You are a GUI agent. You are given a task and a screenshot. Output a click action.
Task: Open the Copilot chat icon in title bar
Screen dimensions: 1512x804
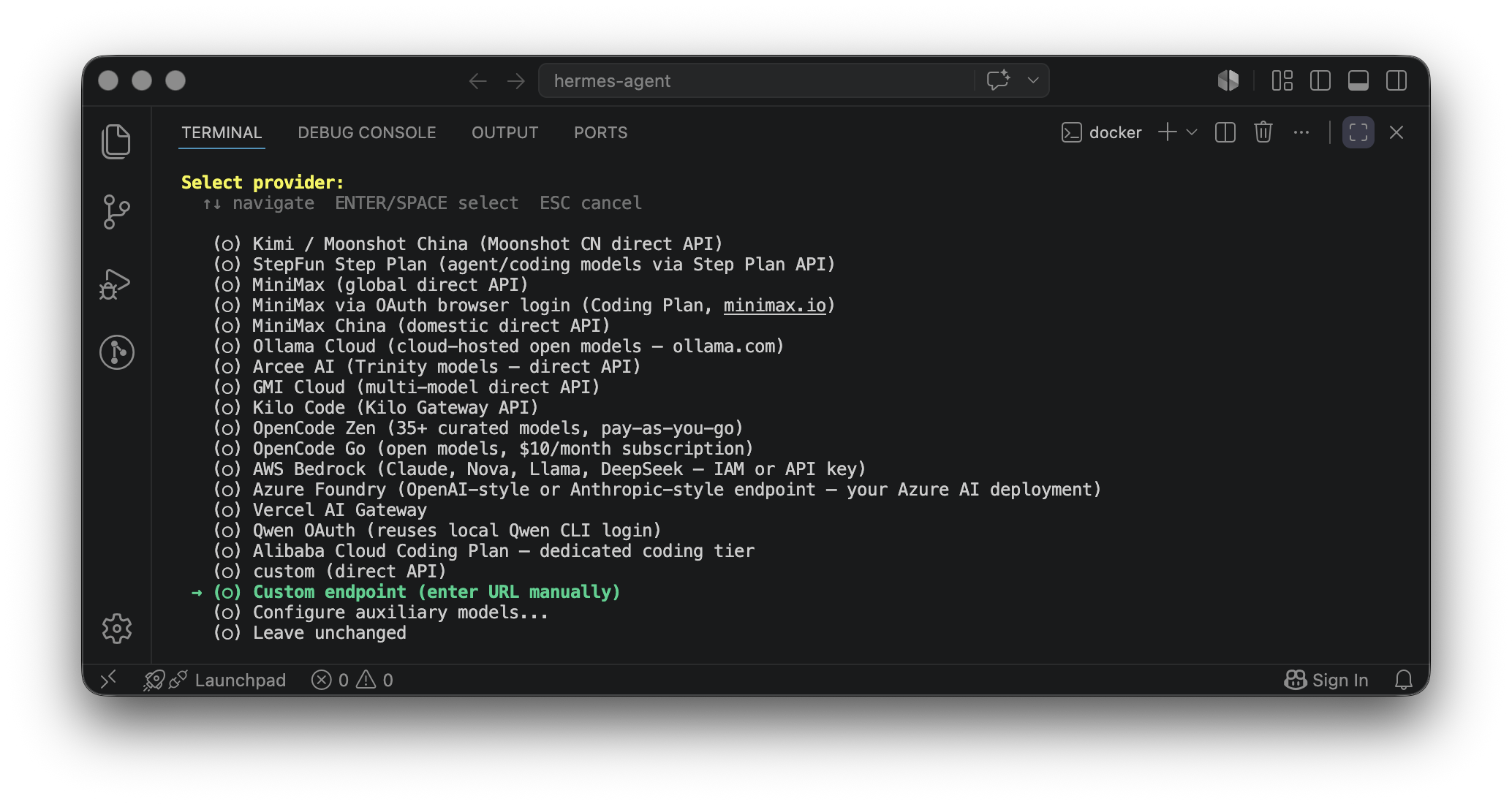(998, 80)
